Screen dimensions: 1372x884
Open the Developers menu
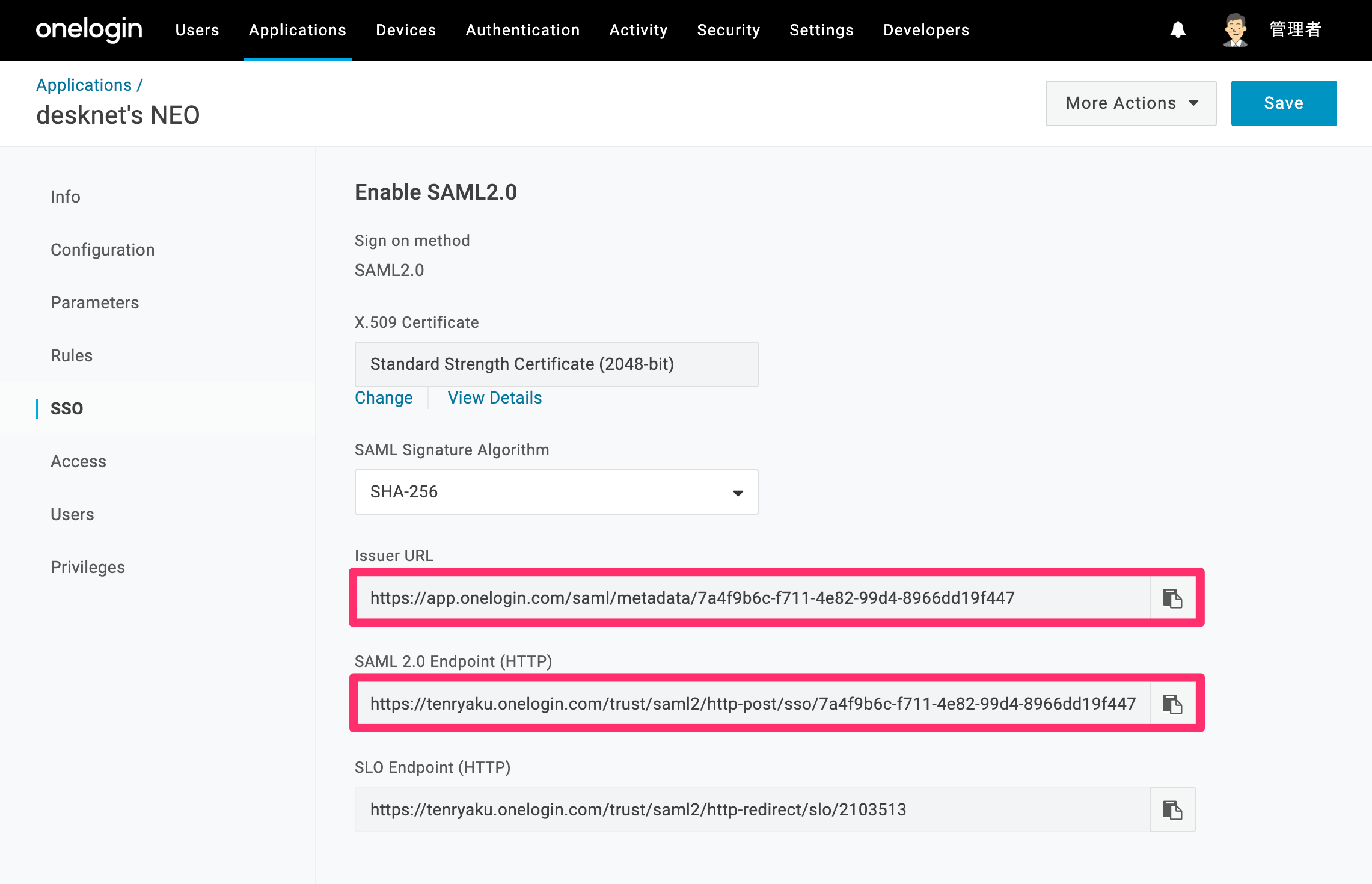pos(926,30)
